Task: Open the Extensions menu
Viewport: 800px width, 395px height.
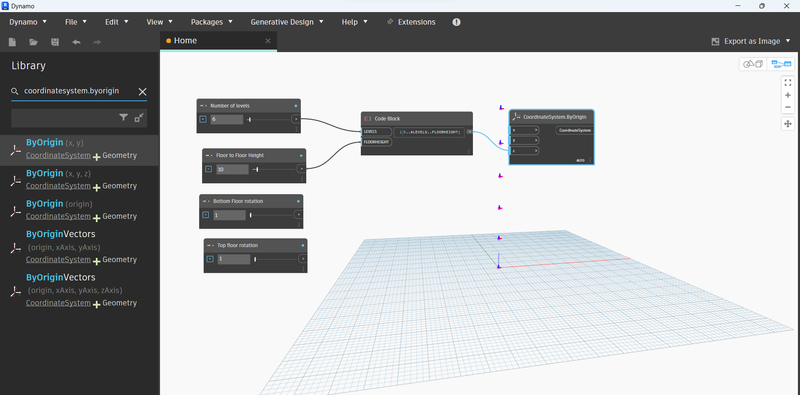Action: click(x=411, y=22)
